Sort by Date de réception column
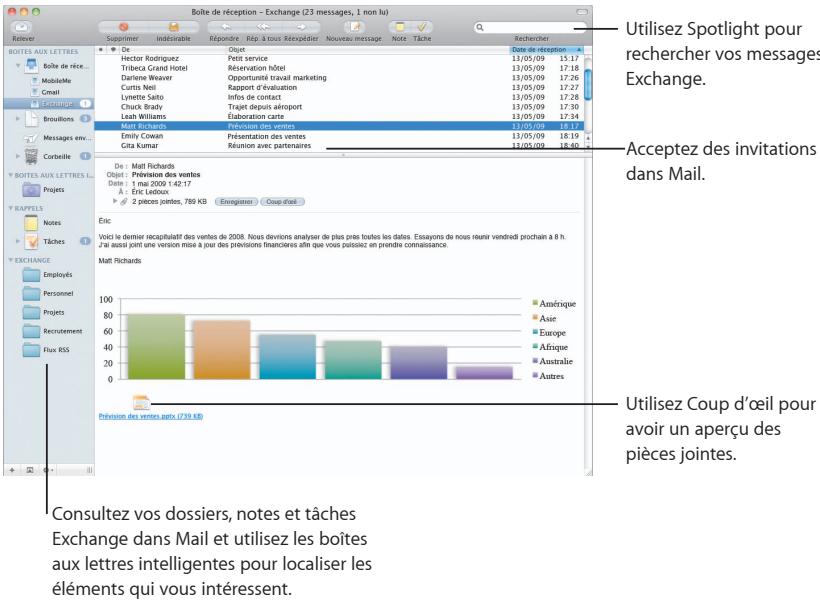Screen dimensions: 820x601 546,50
